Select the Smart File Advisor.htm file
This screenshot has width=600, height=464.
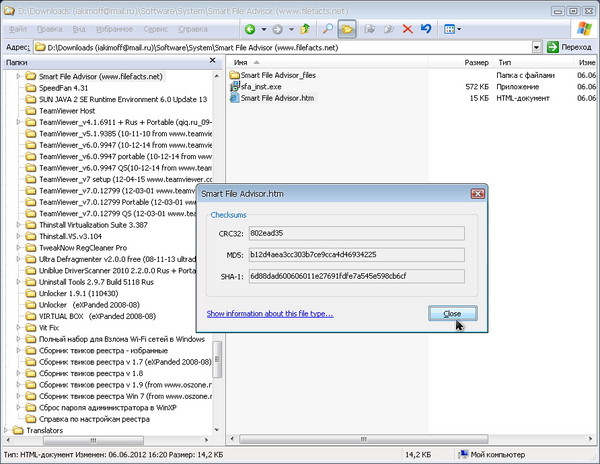click(x=272, y=98)
